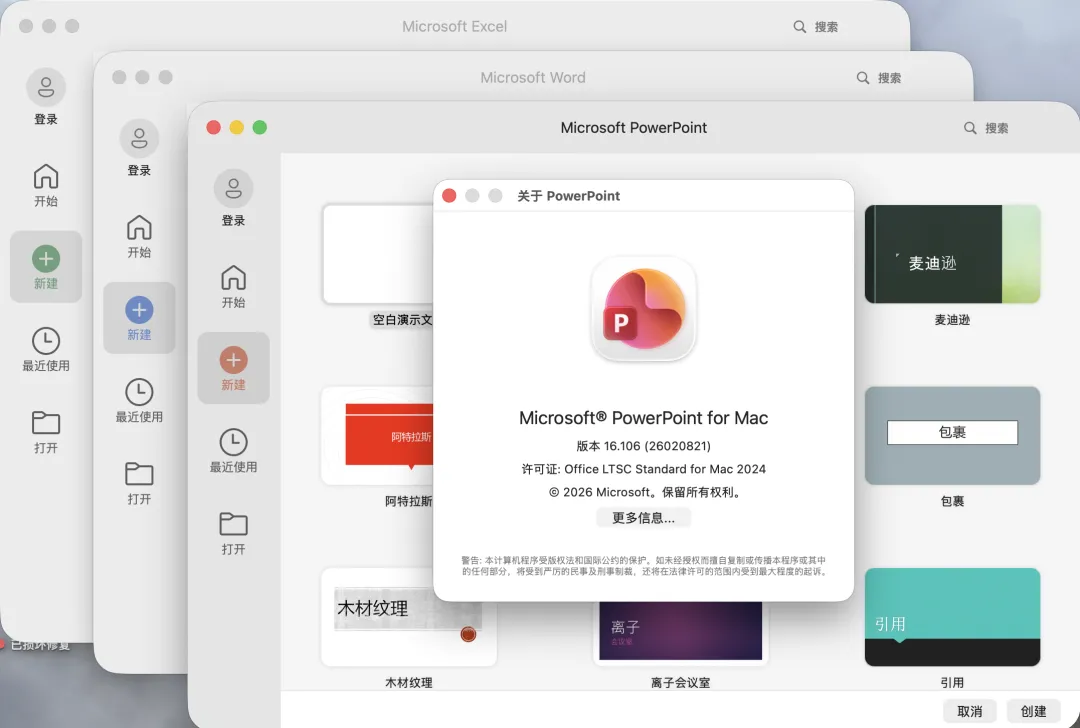Viewport: 1080px width, 728px height.
Task: Click Open folder icon in Word sidebar
Action: (x=139, y=473)
